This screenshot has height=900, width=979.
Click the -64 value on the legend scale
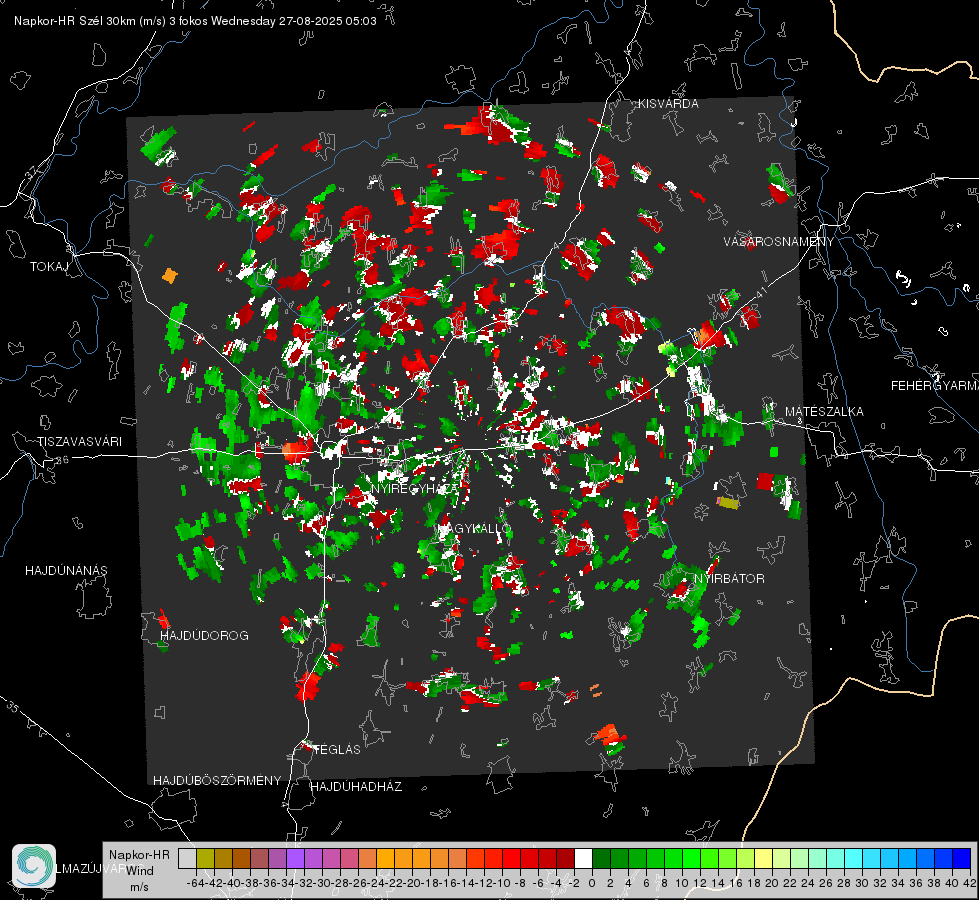[195, 883]
